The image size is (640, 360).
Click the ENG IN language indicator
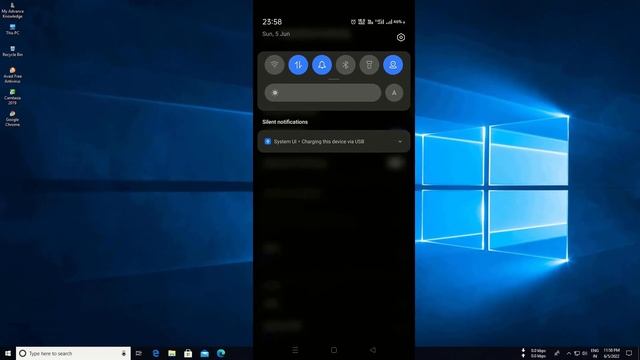coord(595,353)
